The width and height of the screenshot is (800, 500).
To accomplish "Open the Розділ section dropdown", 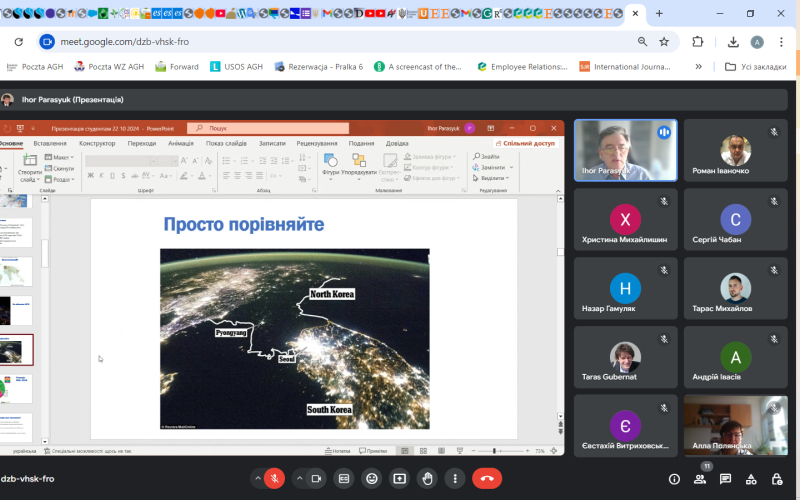I will [59, 180].
